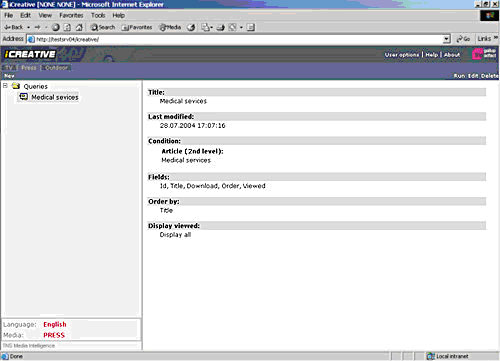The height and width of the screenshot is (361, 500).
Task: Open the Media toolbar button
Action: [x=170, y=27]
